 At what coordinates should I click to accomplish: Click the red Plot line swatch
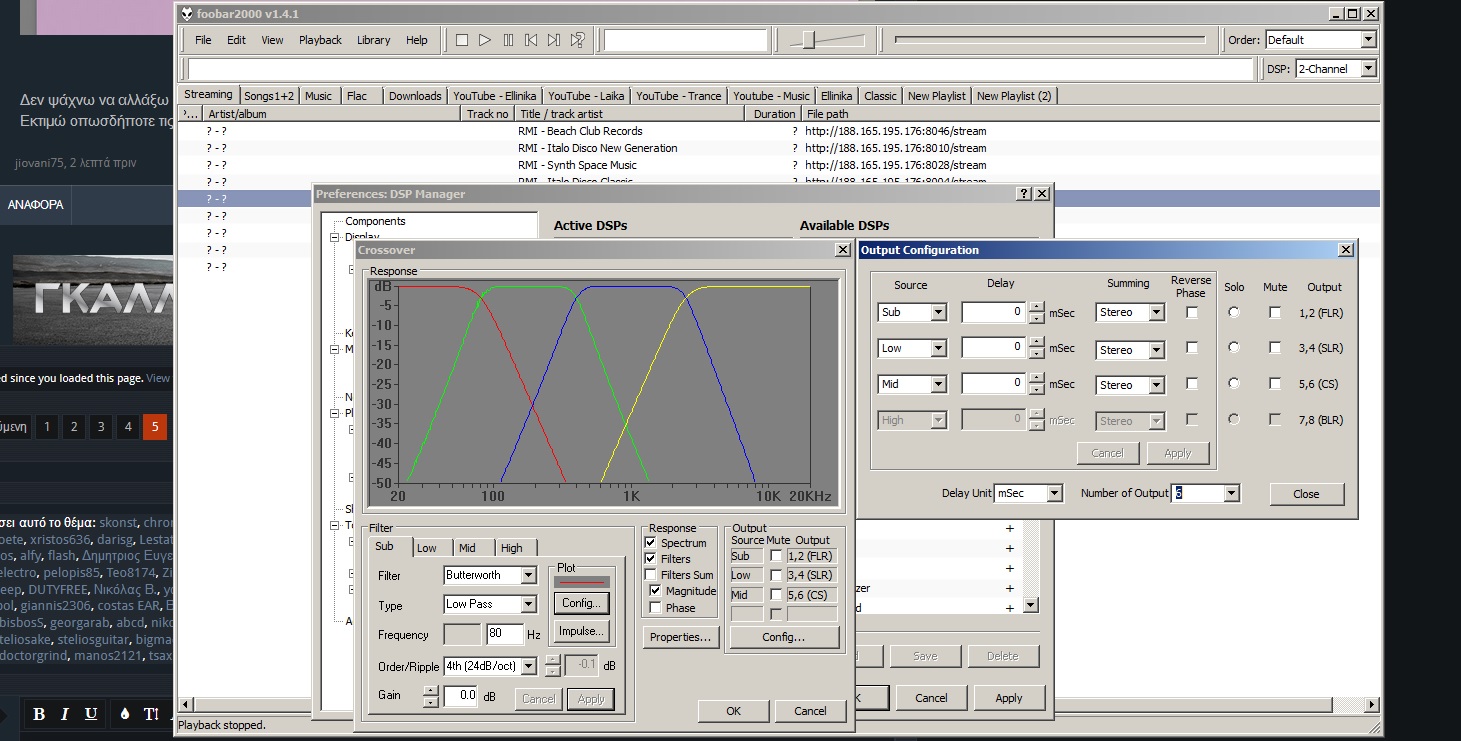[x=580, y=581]
